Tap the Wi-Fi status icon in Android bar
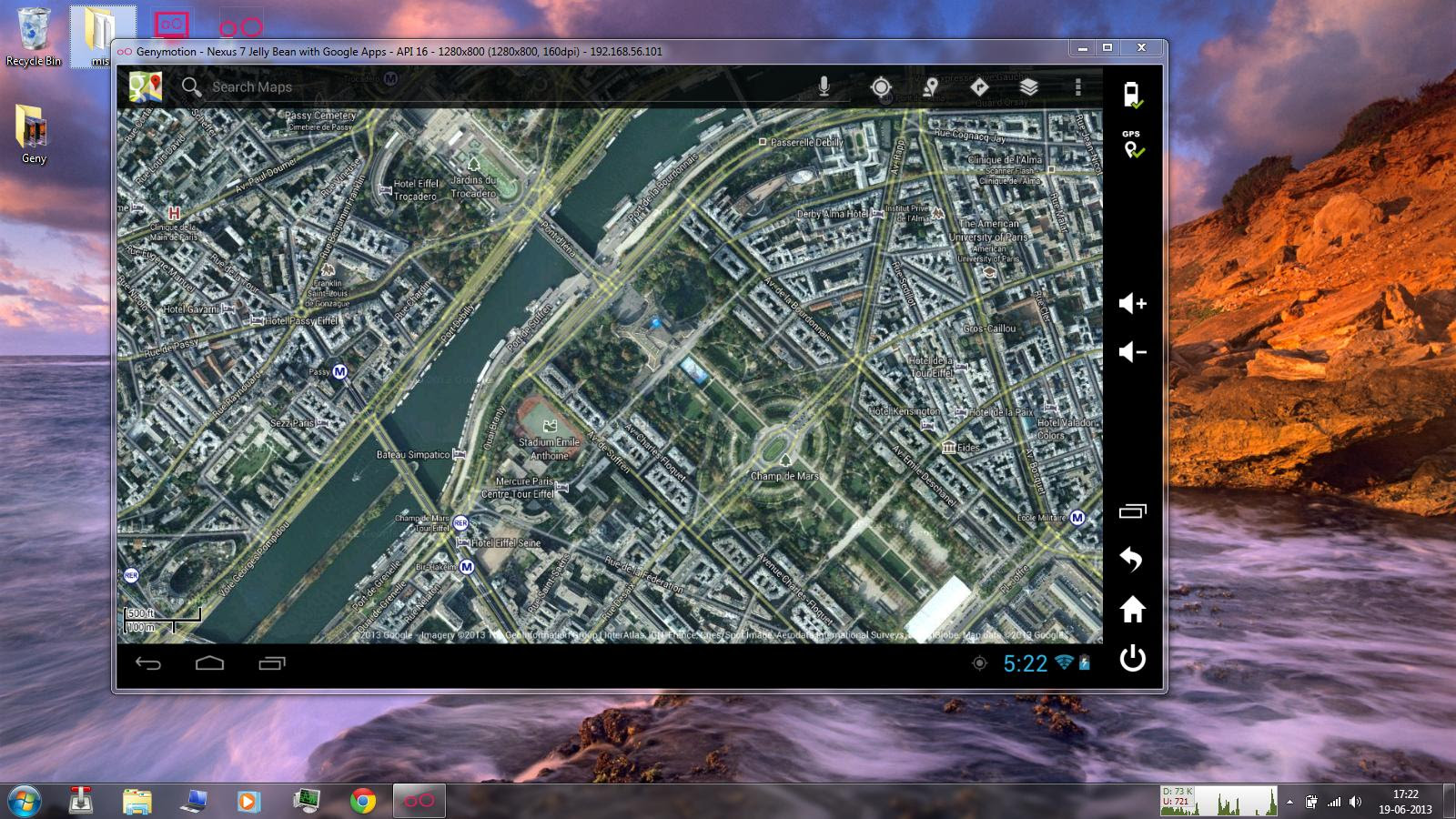The height and width of the screenshot is (819, 1456). pos(1064,662)
